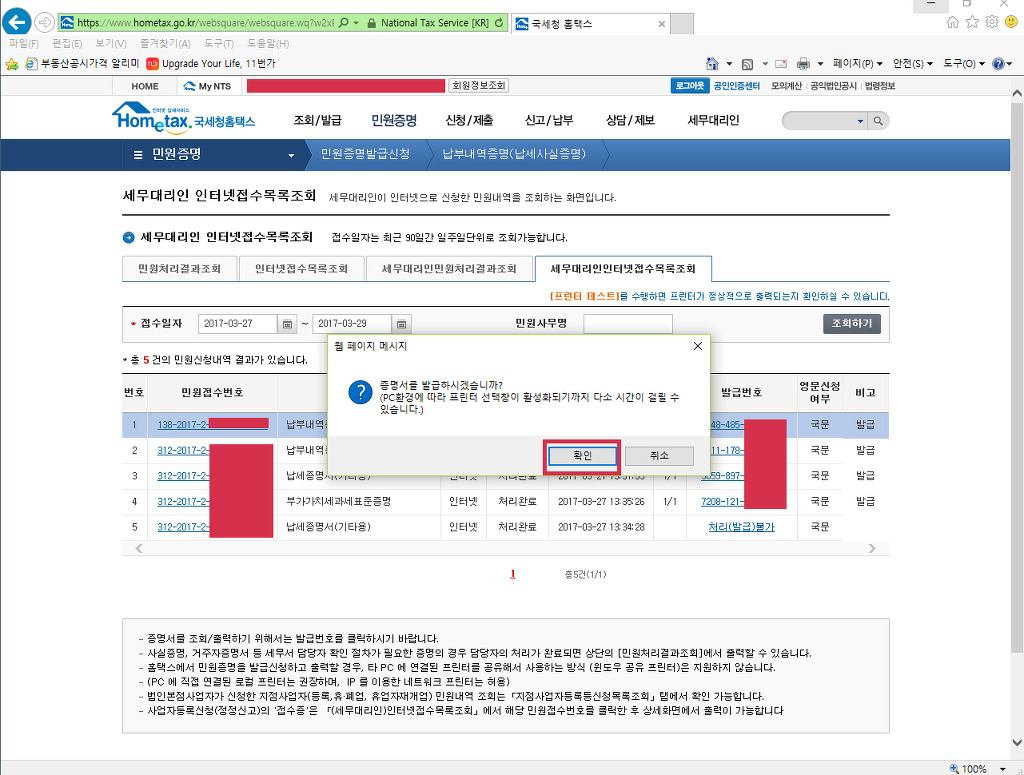Viewport: 1024px width, 775px height.
Task: Open the 처리(발급)불가 link in row 5
Action: pyautogui.click(x=741, y=527)
